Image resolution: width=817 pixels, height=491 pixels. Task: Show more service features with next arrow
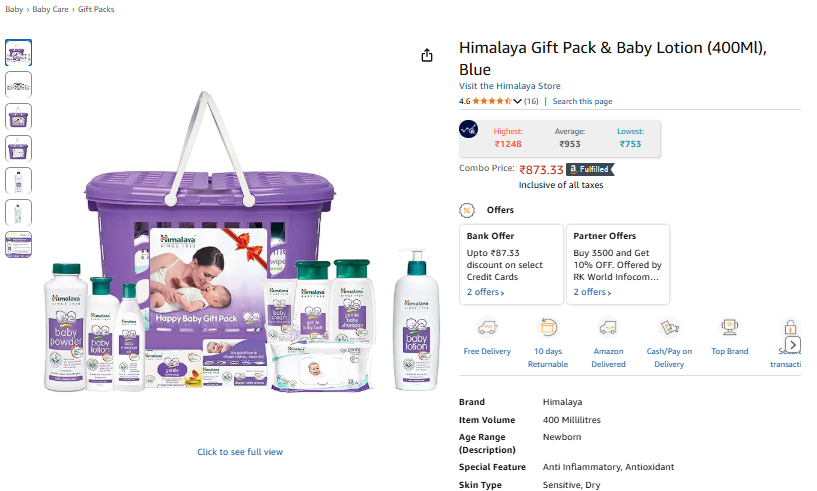coord(793,345)
